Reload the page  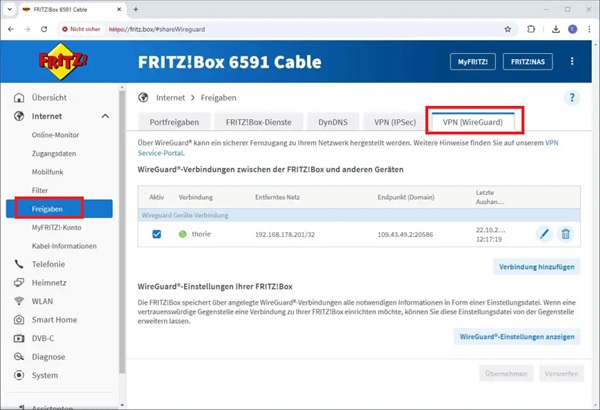pyautogui.click(x=44, y=29)
